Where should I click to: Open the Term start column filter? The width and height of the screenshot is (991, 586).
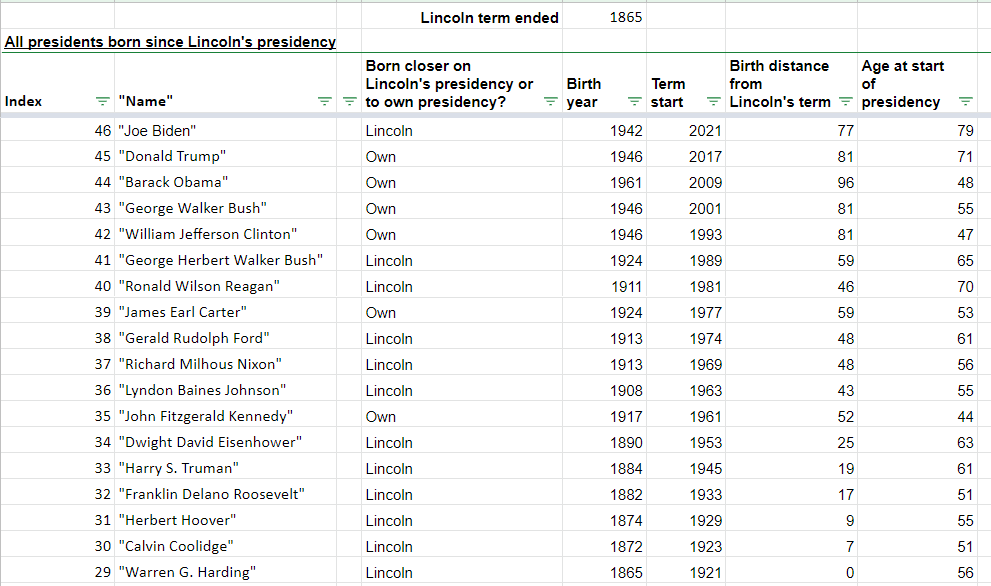714,101
